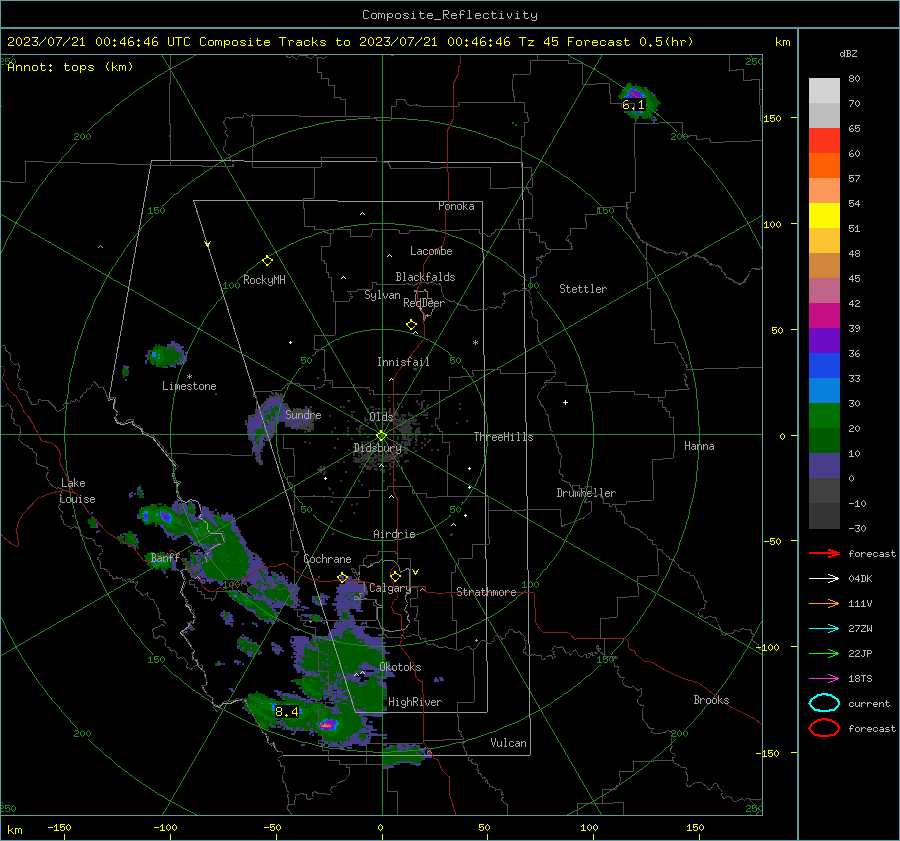Click the Limestone label on map
This screenshot has width=900, height=841.
pyautogui.click(x=189, y=386)
